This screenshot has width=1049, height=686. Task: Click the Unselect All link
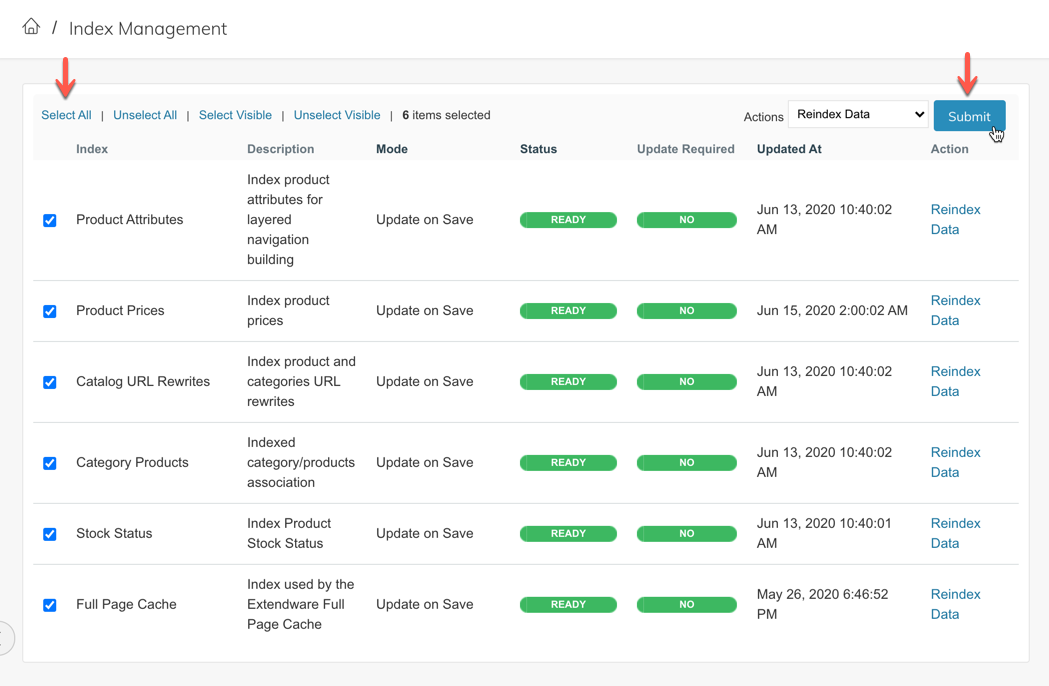[x=145, y=115]
